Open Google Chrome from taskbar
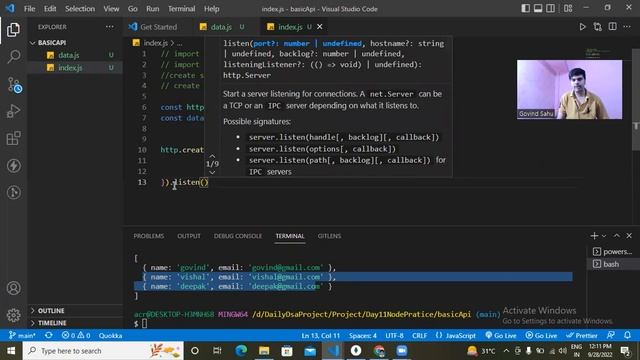 379,351
